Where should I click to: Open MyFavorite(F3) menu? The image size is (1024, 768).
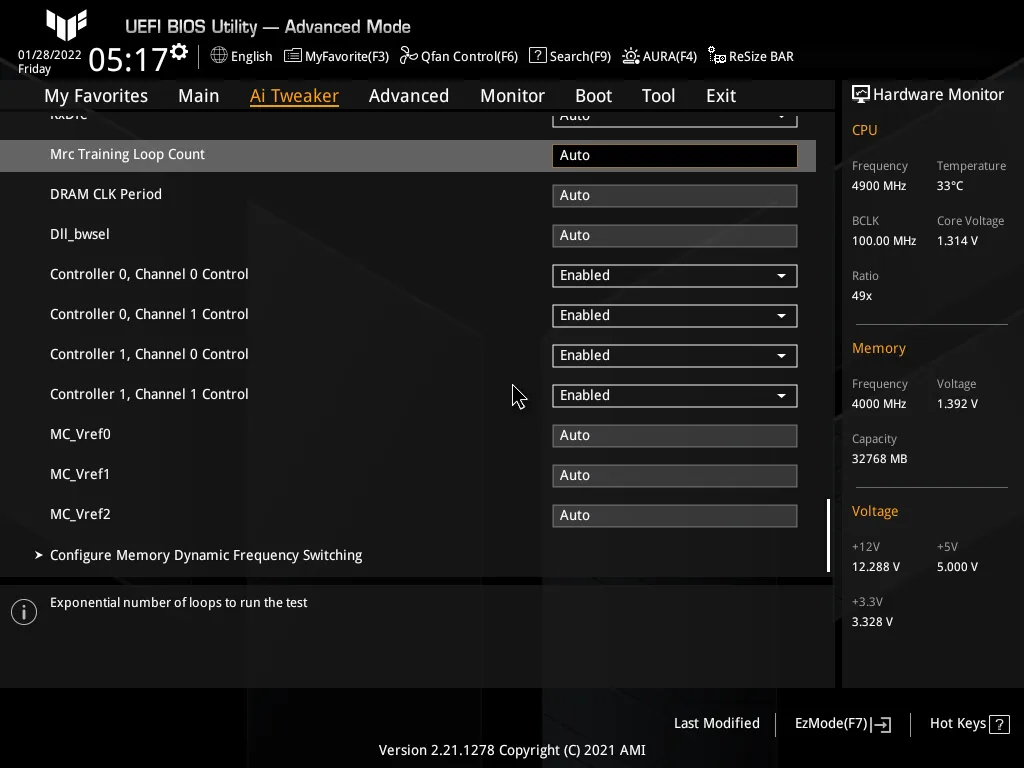pyautogui.click(x=336, y=56)
